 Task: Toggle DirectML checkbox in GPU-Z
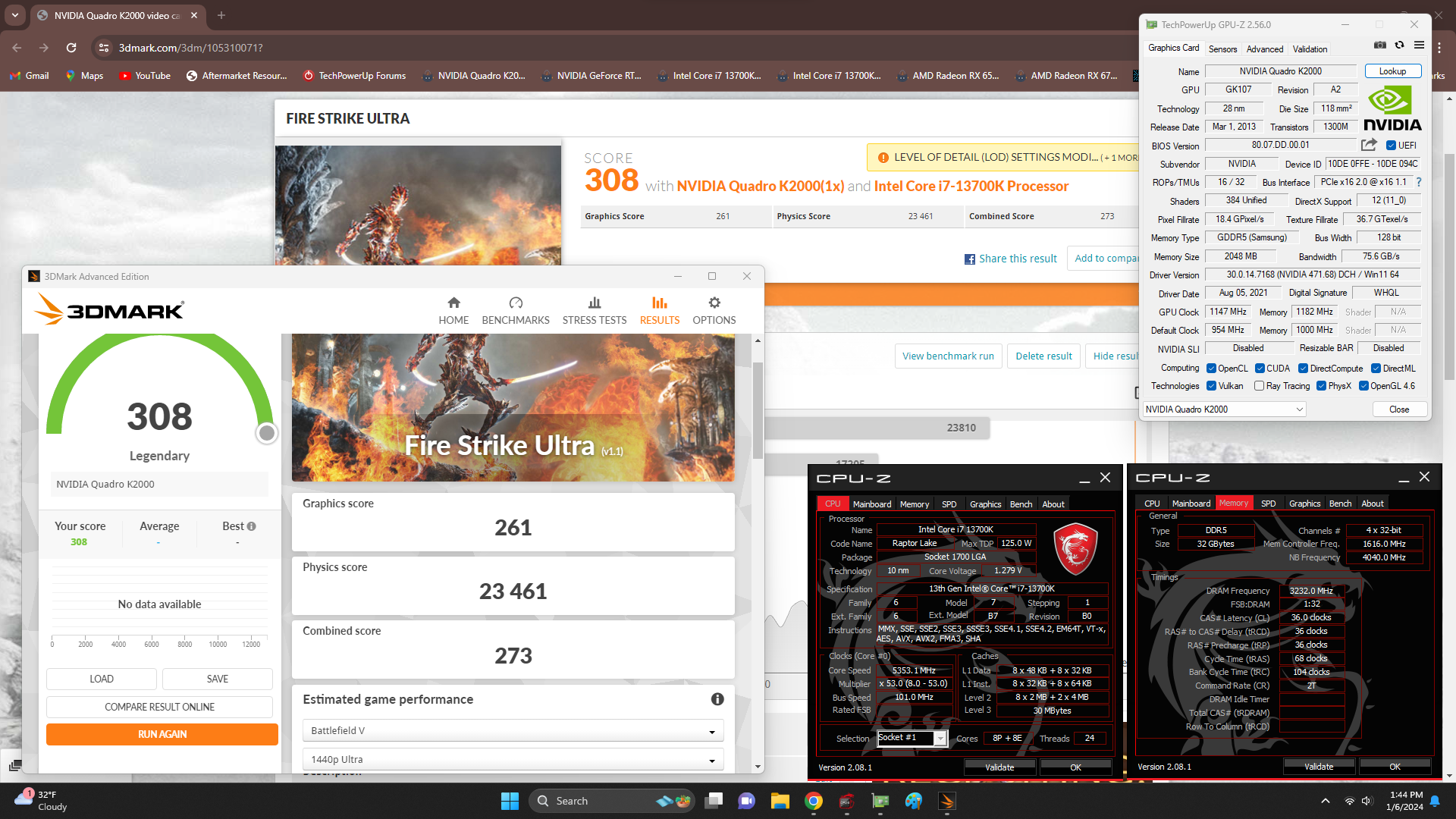pyautogui.click(x=1376, y=369)
